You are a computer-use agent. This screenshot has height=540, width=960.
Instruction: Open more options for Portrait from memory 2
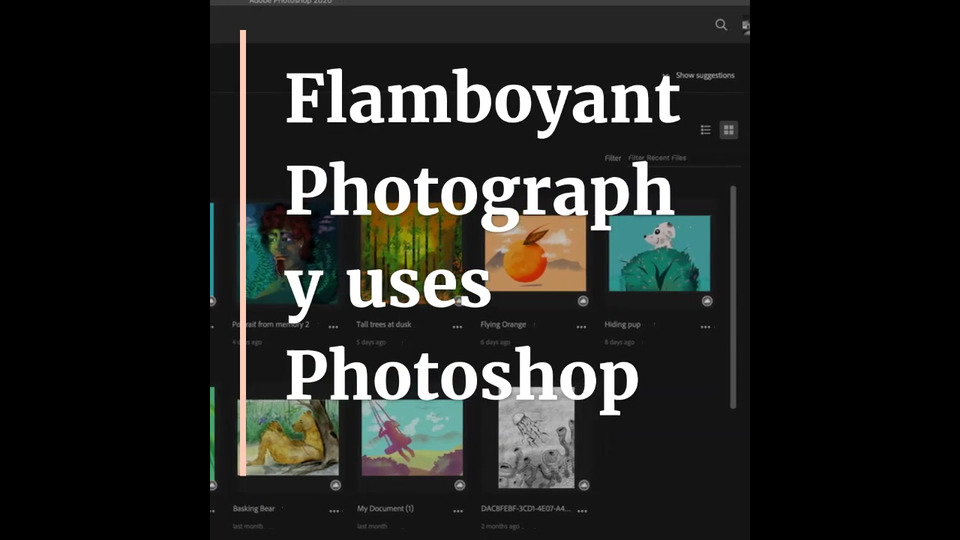point(333,327)
